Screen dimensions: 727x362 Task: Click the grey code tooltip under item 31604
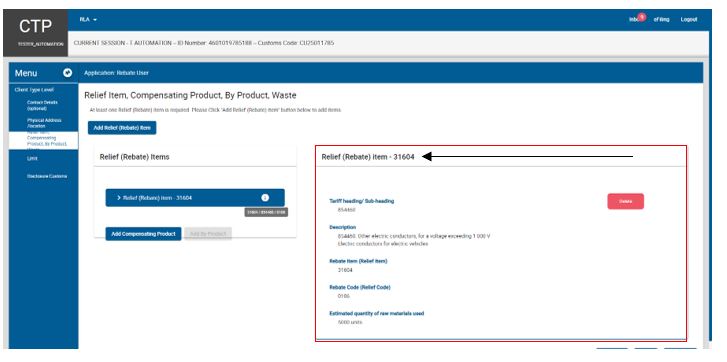(x=266, y=212)
